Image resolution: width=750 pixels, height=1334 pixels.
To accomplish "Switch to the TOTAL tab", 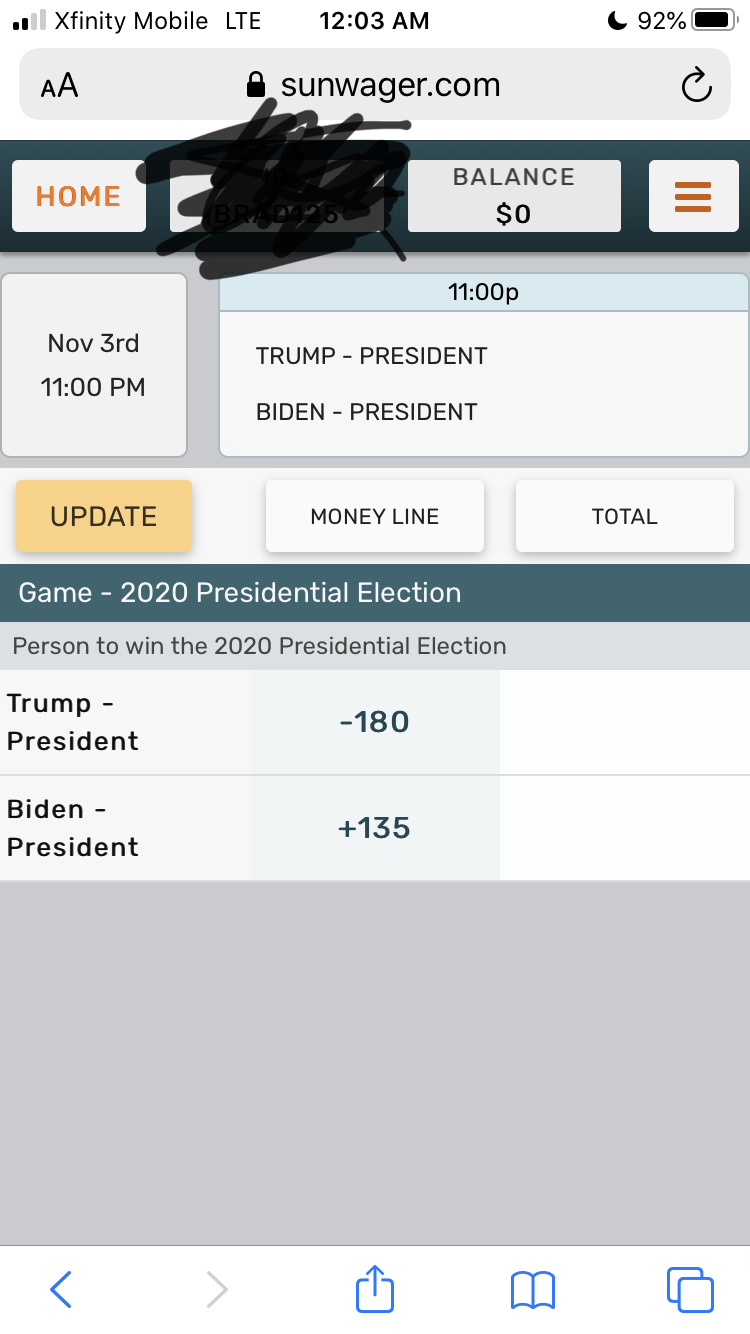I will [624, 516].
